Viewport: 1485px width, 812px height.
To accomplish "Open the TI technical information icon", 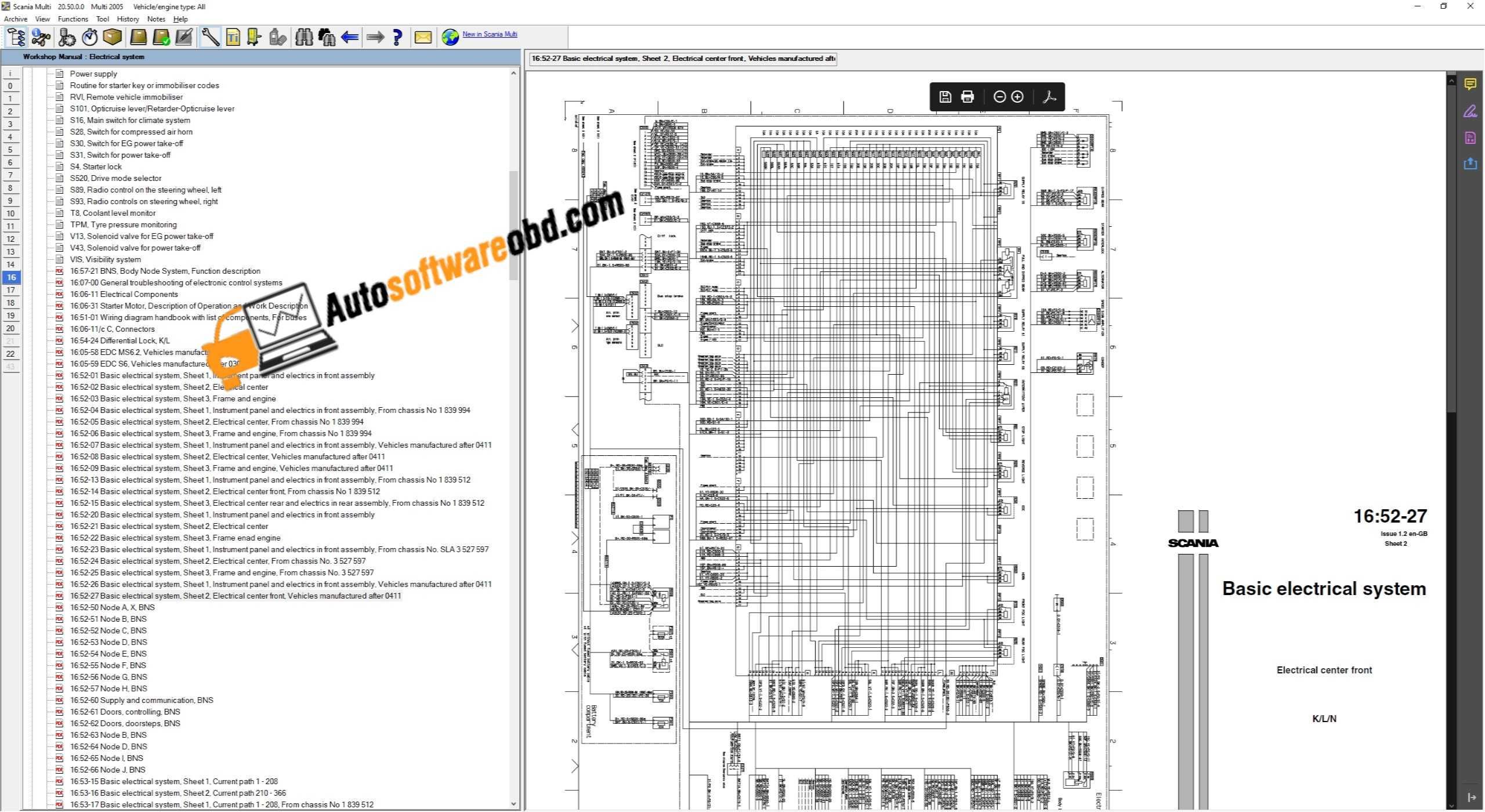I will click(233, 37).
